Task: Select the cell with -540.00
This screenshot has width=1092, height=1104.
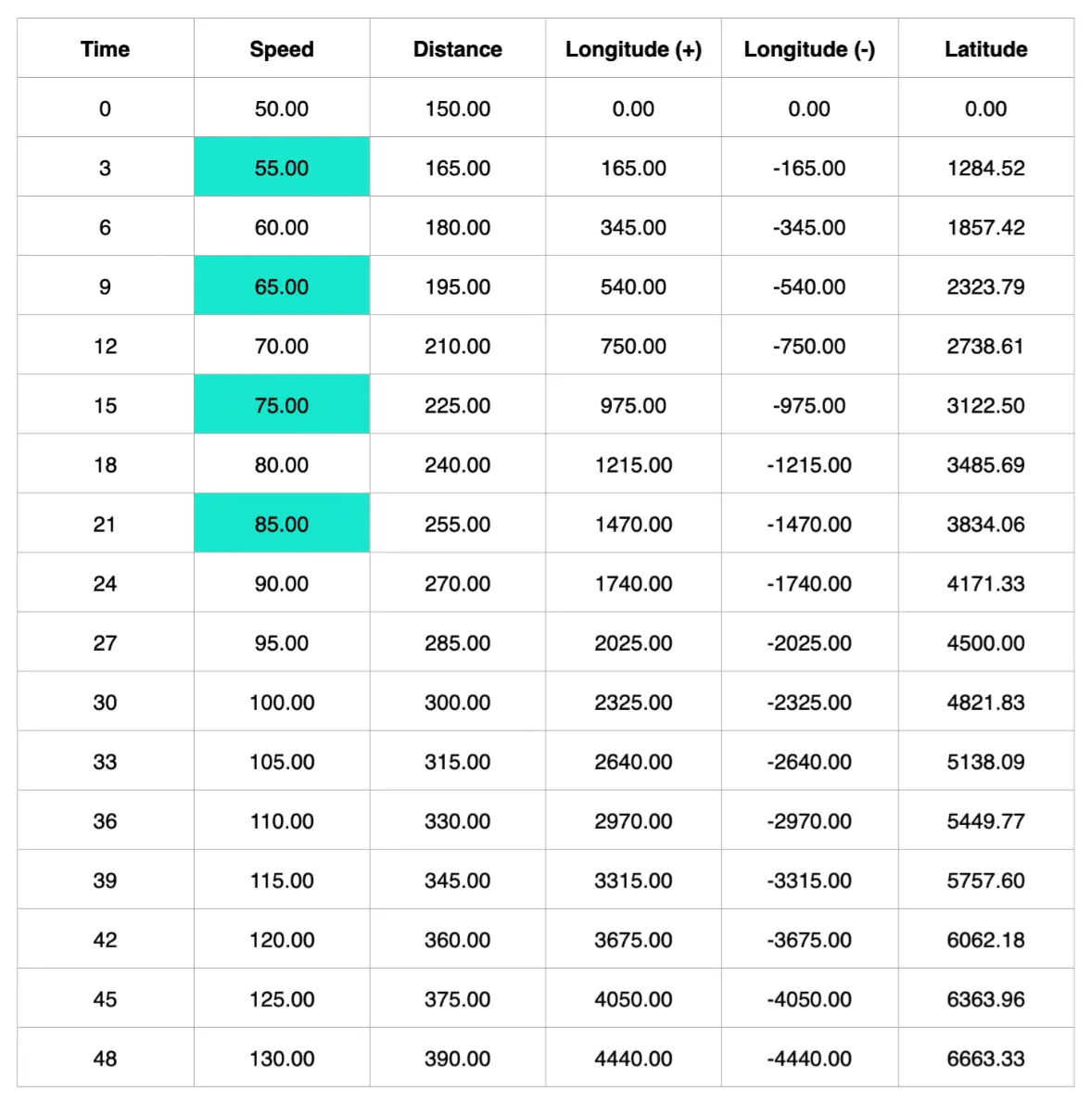Action: point(809,286)
